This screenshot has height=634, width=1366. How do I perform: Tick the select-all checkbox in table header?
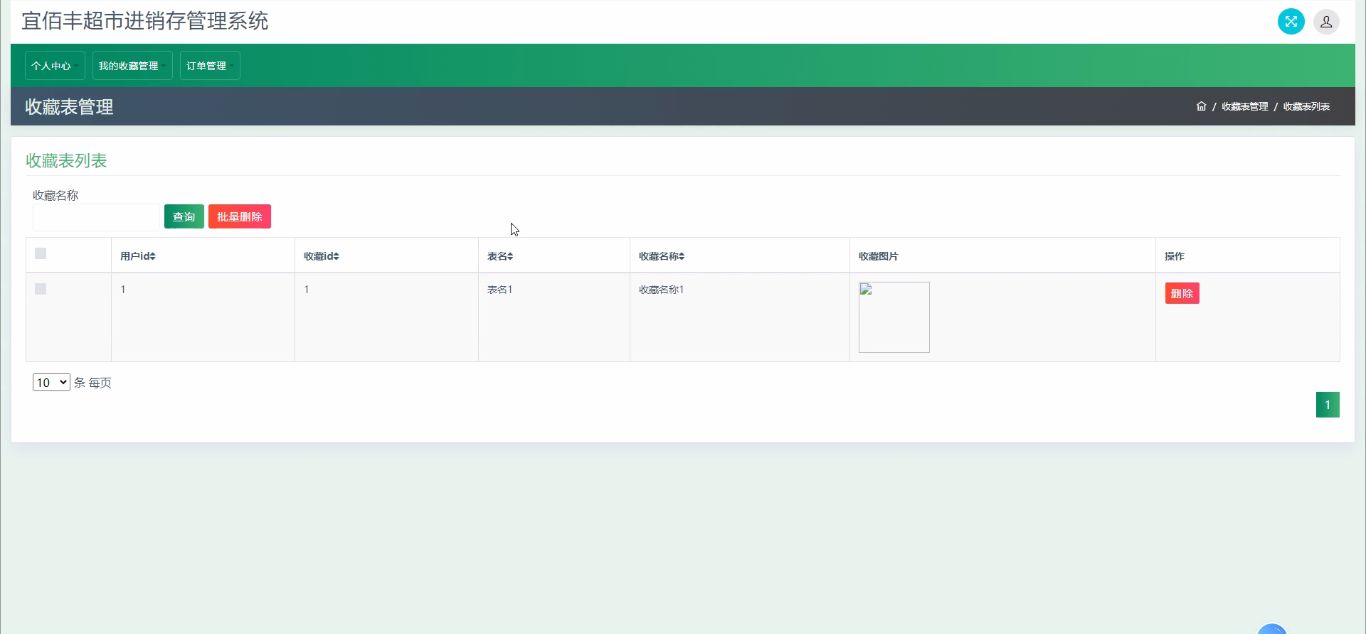coord(41,254)
